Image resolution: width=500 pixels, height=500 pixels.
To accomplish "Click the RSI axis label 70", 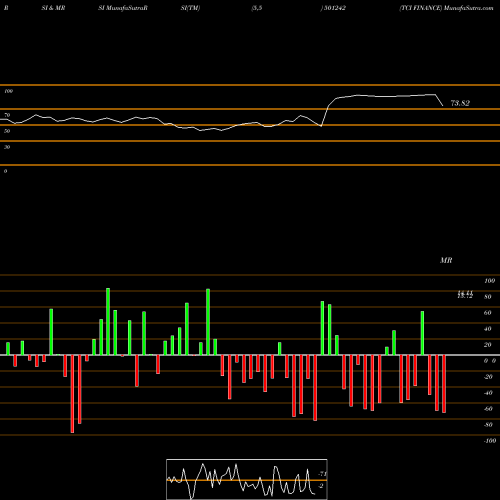I will tap(7, 115).
